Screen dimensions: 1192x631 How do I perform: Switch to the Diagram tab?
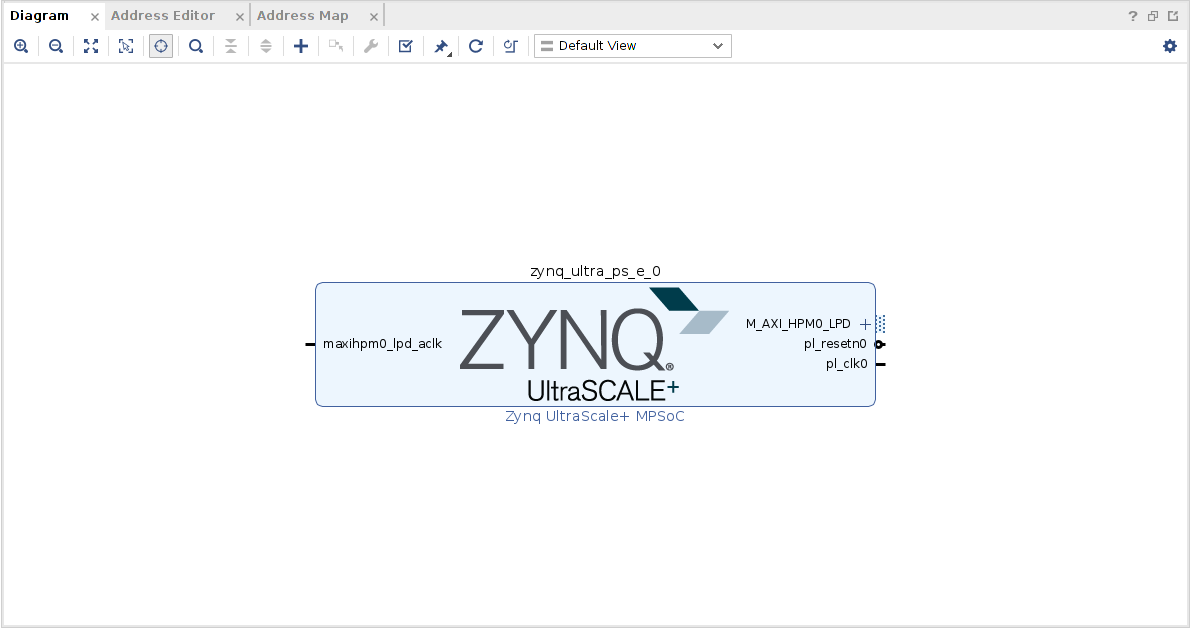click(x=40, y=16)
